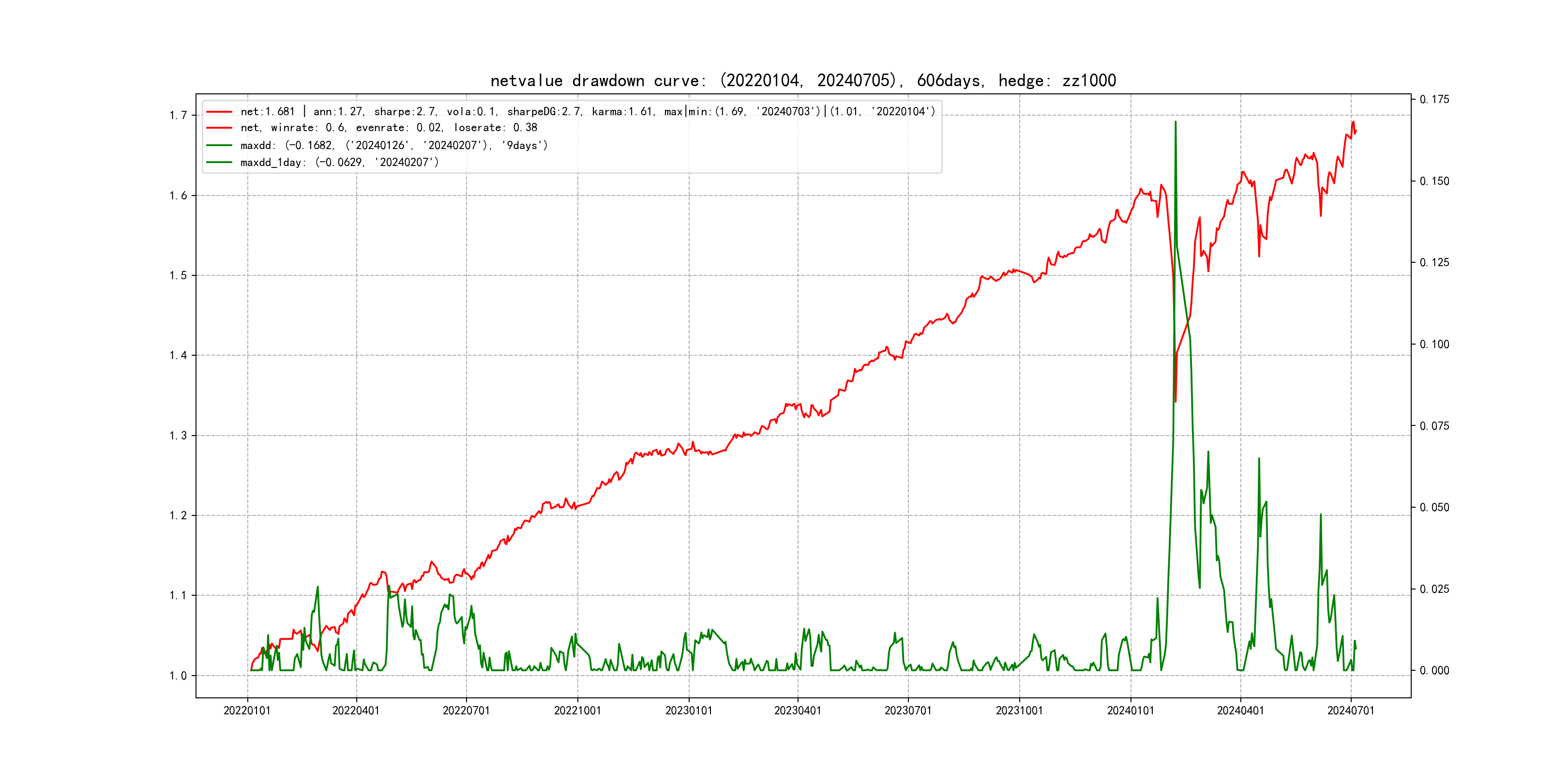Click the tallest green drawdown spike's peak
The image size is (1568, 784).
pyautogui.click(x=1176, y=122)
